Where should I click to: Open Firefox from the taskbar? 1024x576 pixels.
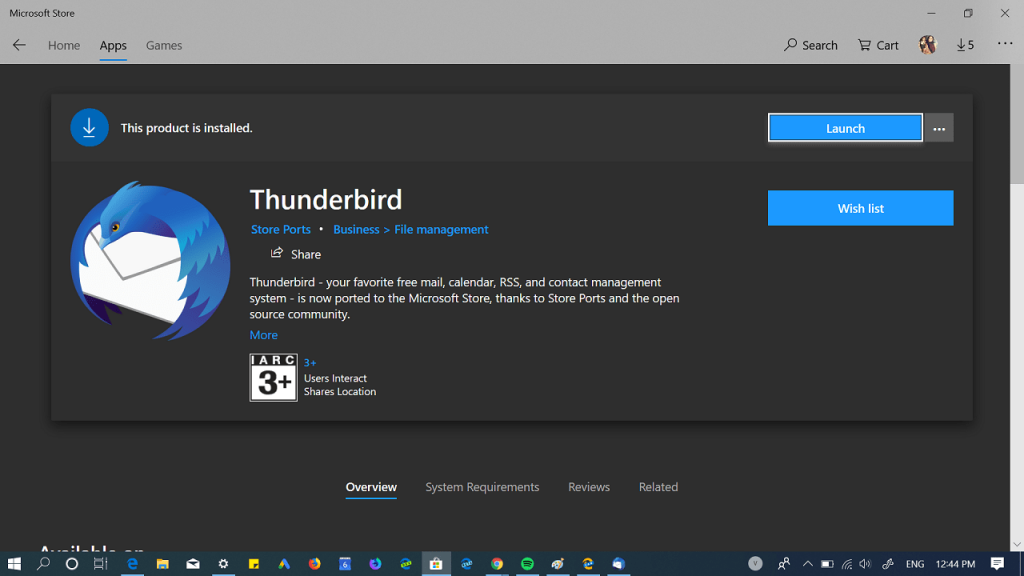tap(314, 564)
